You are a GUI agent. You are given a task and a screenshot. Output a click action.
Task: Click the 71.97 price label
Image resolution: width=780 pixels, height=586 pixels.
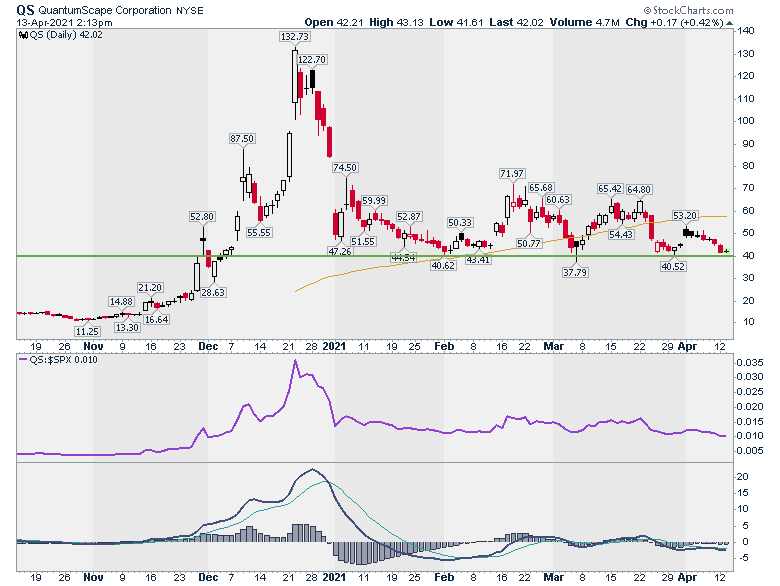pyautogui.click(x=512, y=174)
